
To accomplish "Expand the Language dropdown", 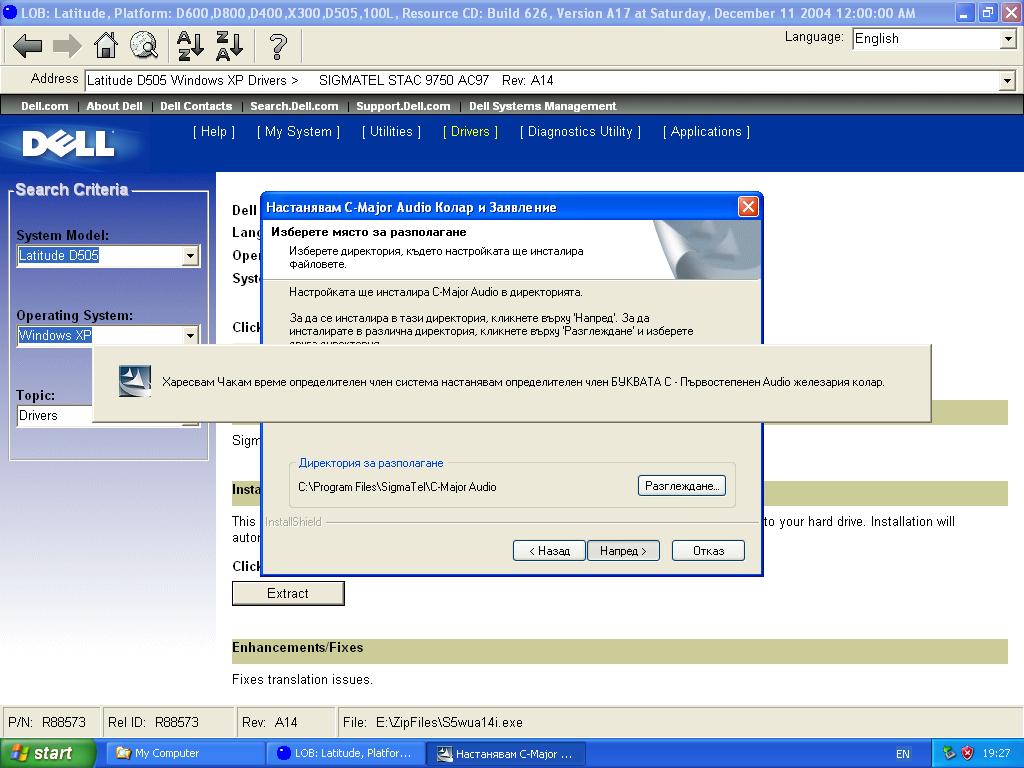I will pos(1008,39).
